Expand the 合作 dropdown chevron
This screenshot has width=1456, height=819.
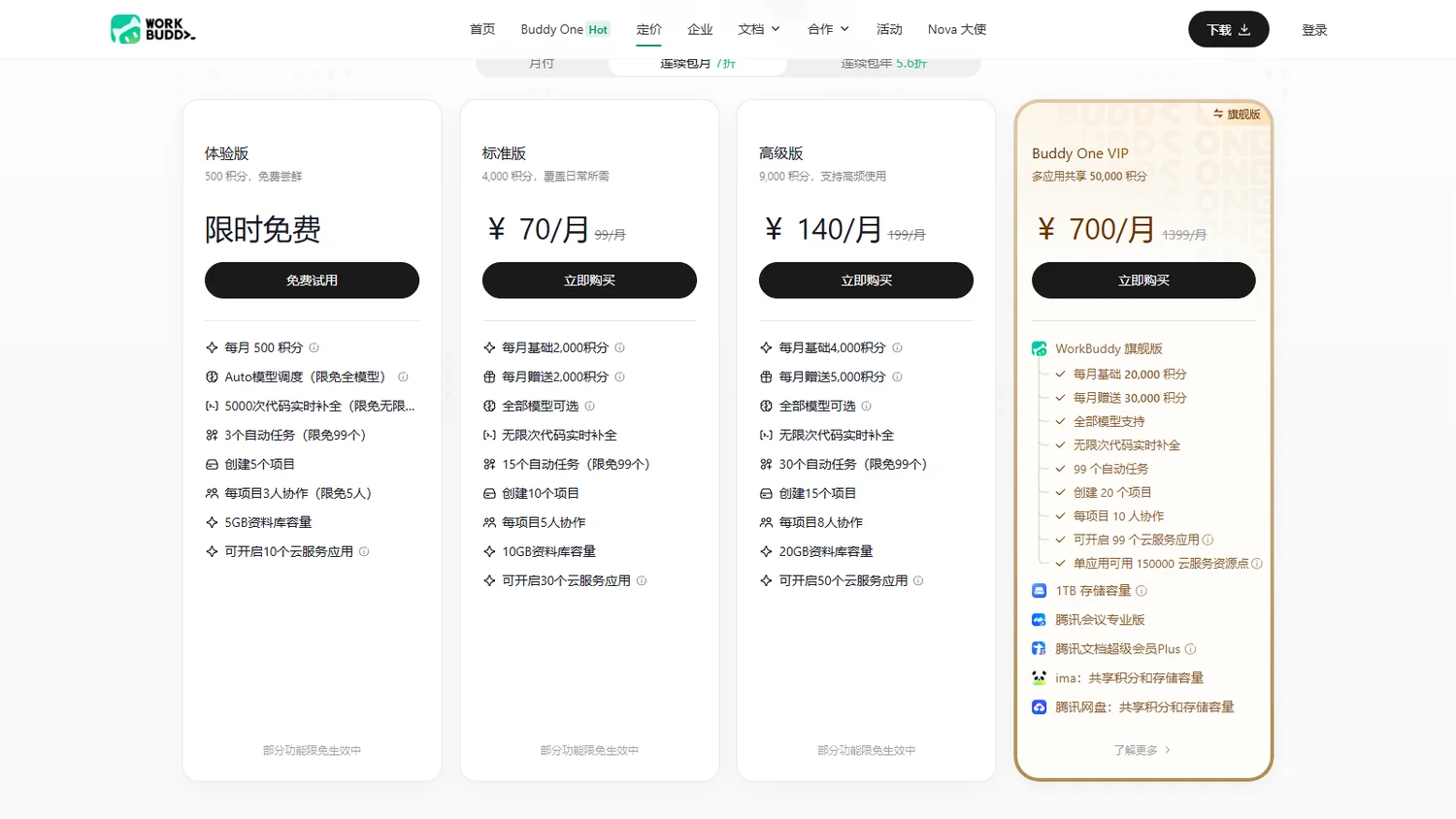[x=844, y=29]
